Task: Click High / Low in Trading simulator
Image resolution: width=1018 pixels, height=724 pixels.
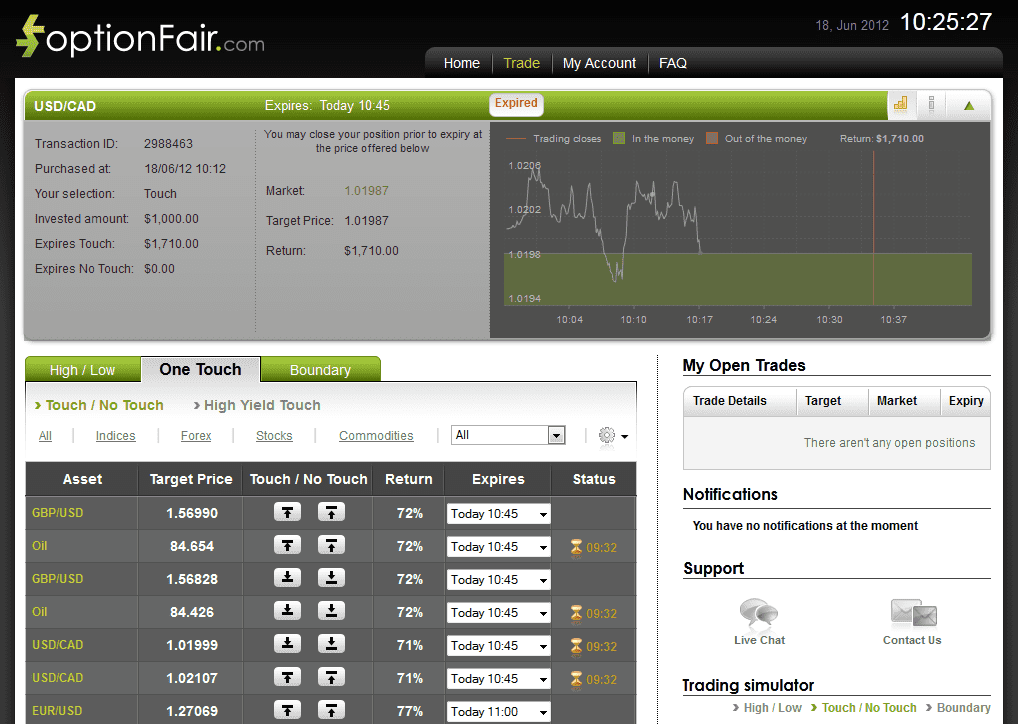Action: point(773,707)
